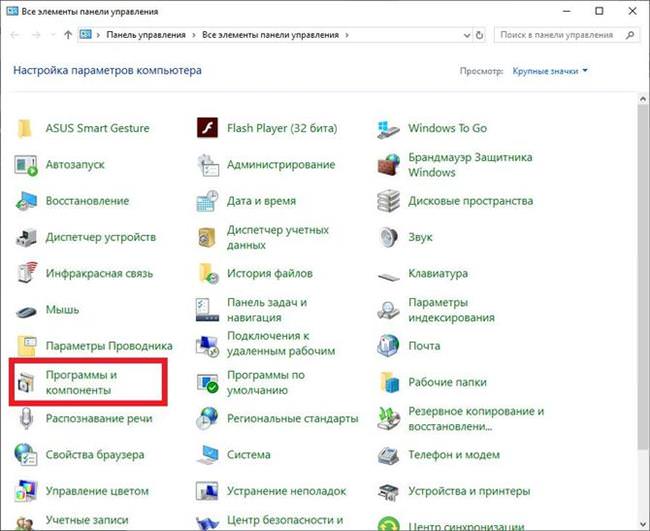Open the Windows To Go icon

pyautogui.click(x=388, y=129)
